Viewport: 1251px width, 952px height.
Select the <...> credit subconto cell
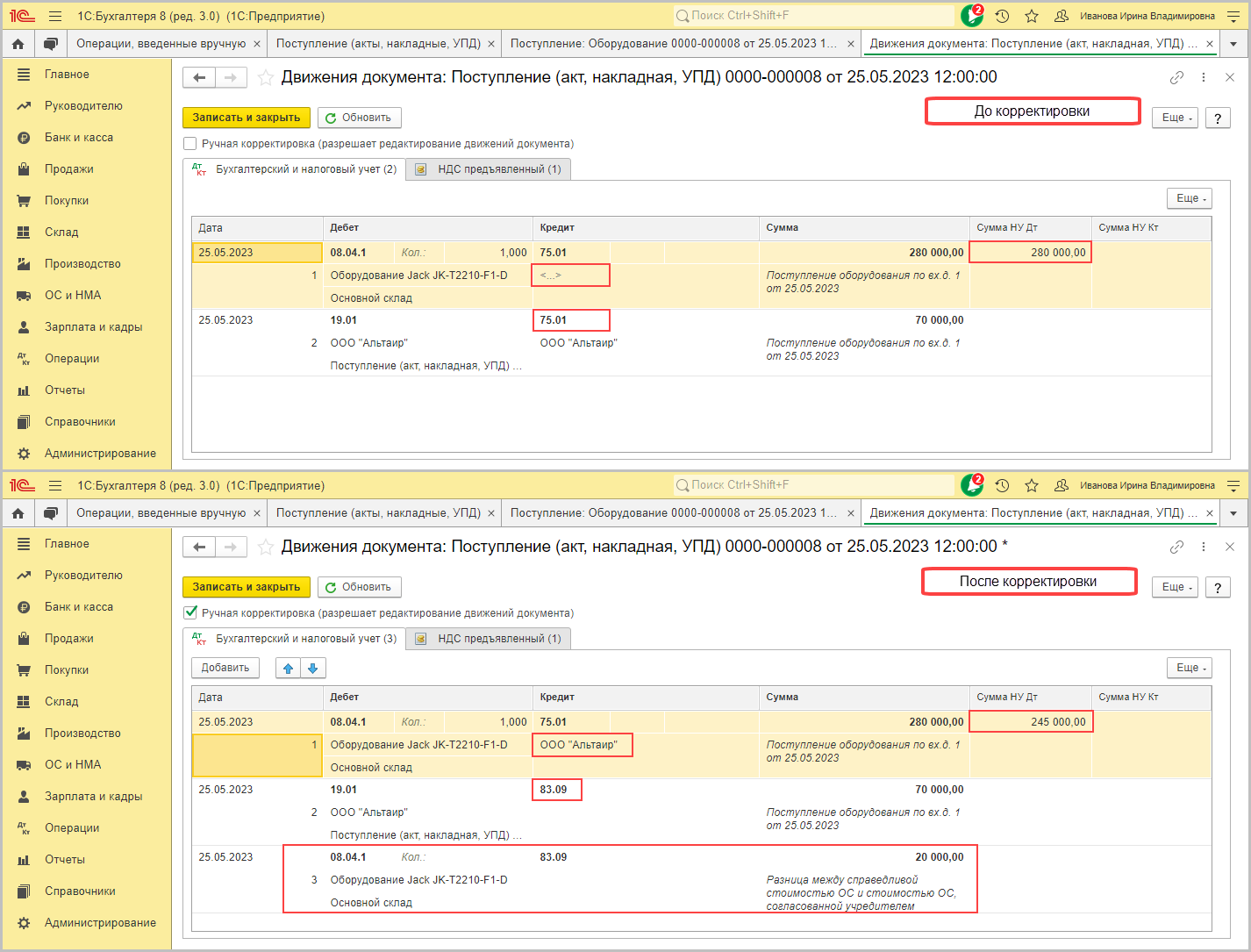(570, 276)
